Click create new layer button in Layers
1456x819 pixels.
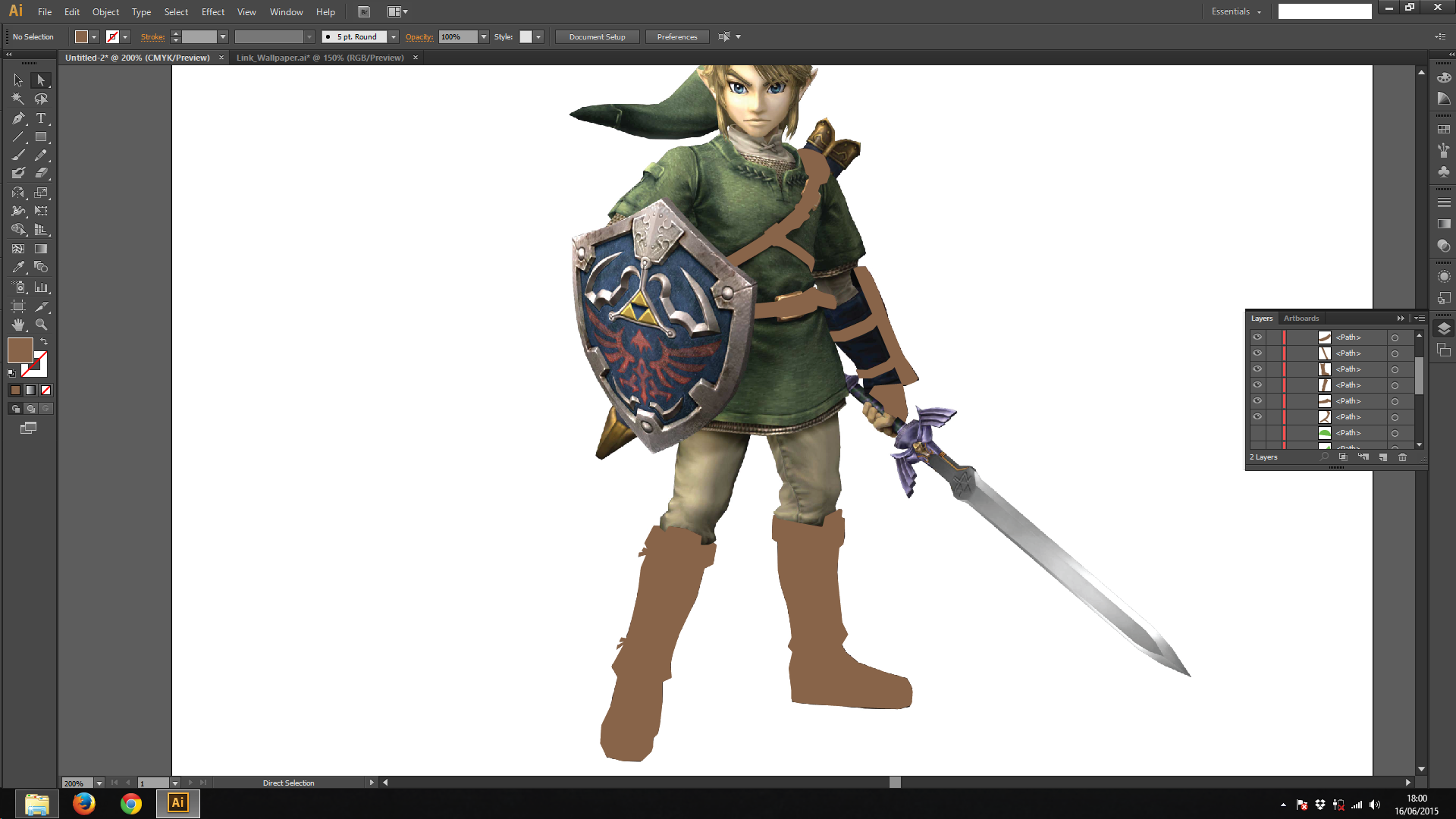point(1383,457)
